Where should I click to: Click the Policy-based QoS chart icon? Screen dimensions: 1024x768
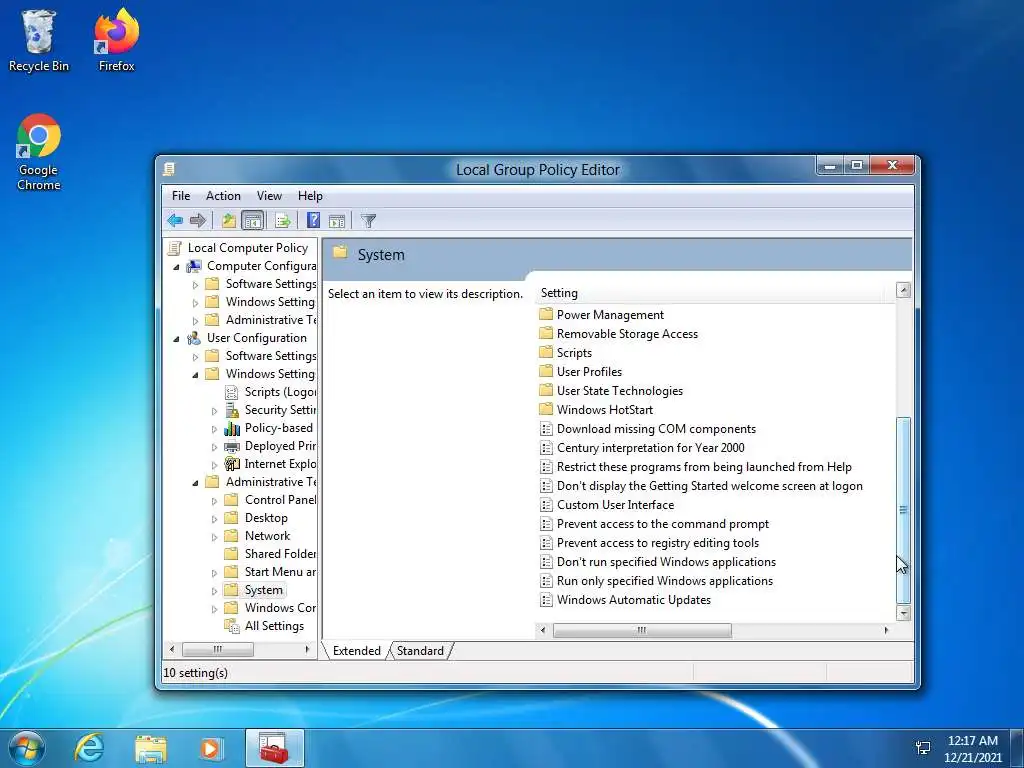click(232, 428)
